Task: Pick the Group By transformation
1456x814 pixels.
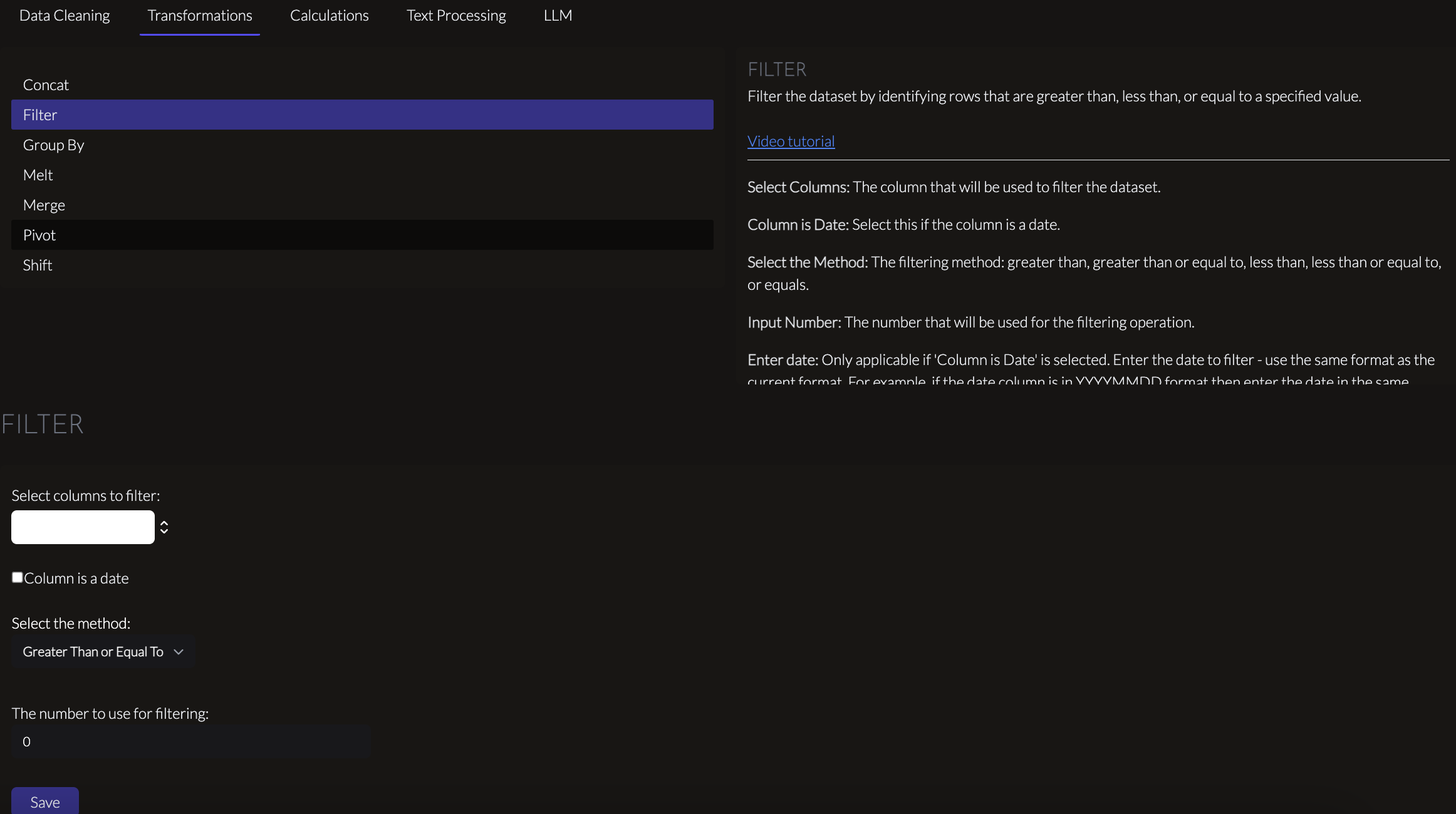Action: coord(362,145)
